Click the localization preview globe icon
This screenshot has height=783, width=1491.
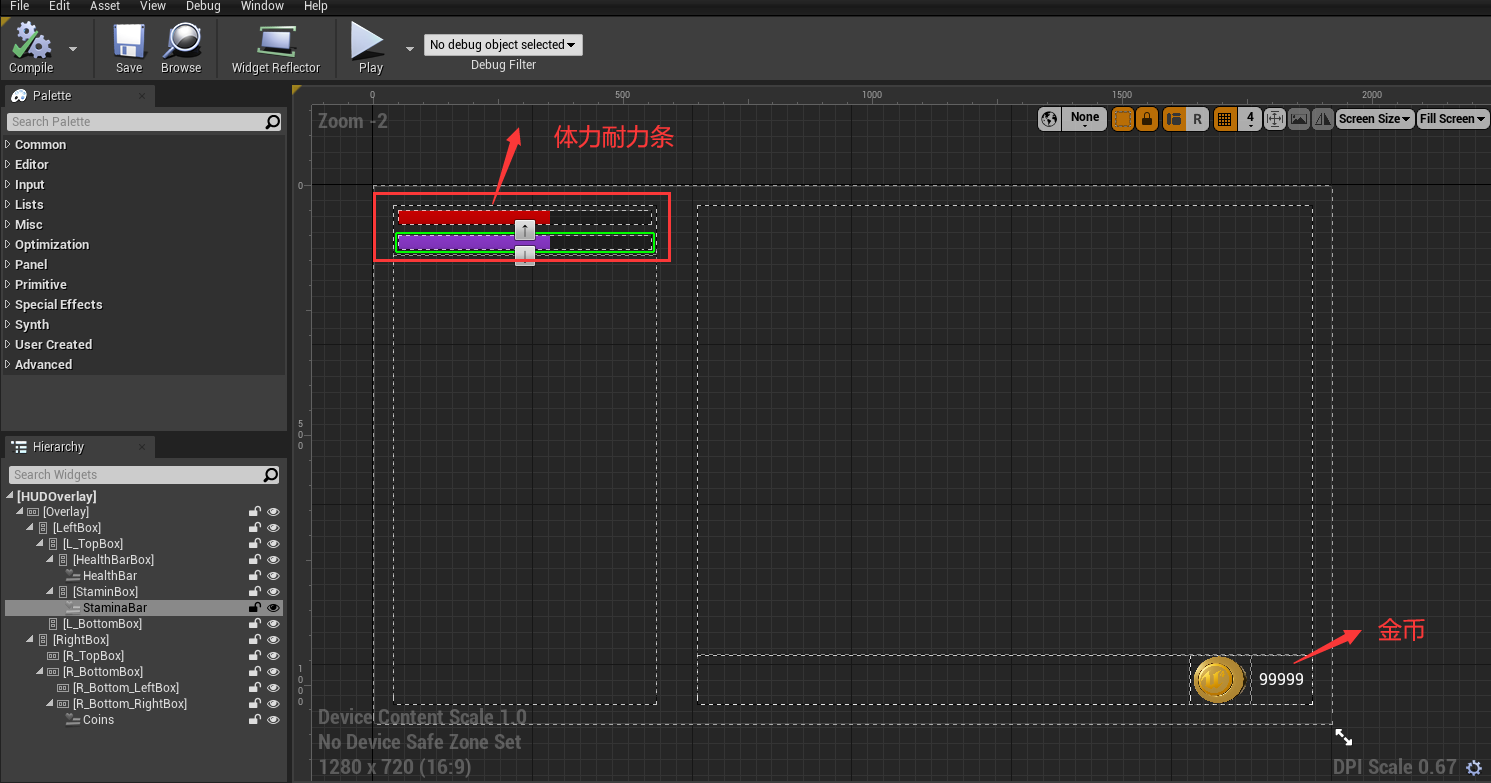pyautogui.click(x=1048, y=118)
